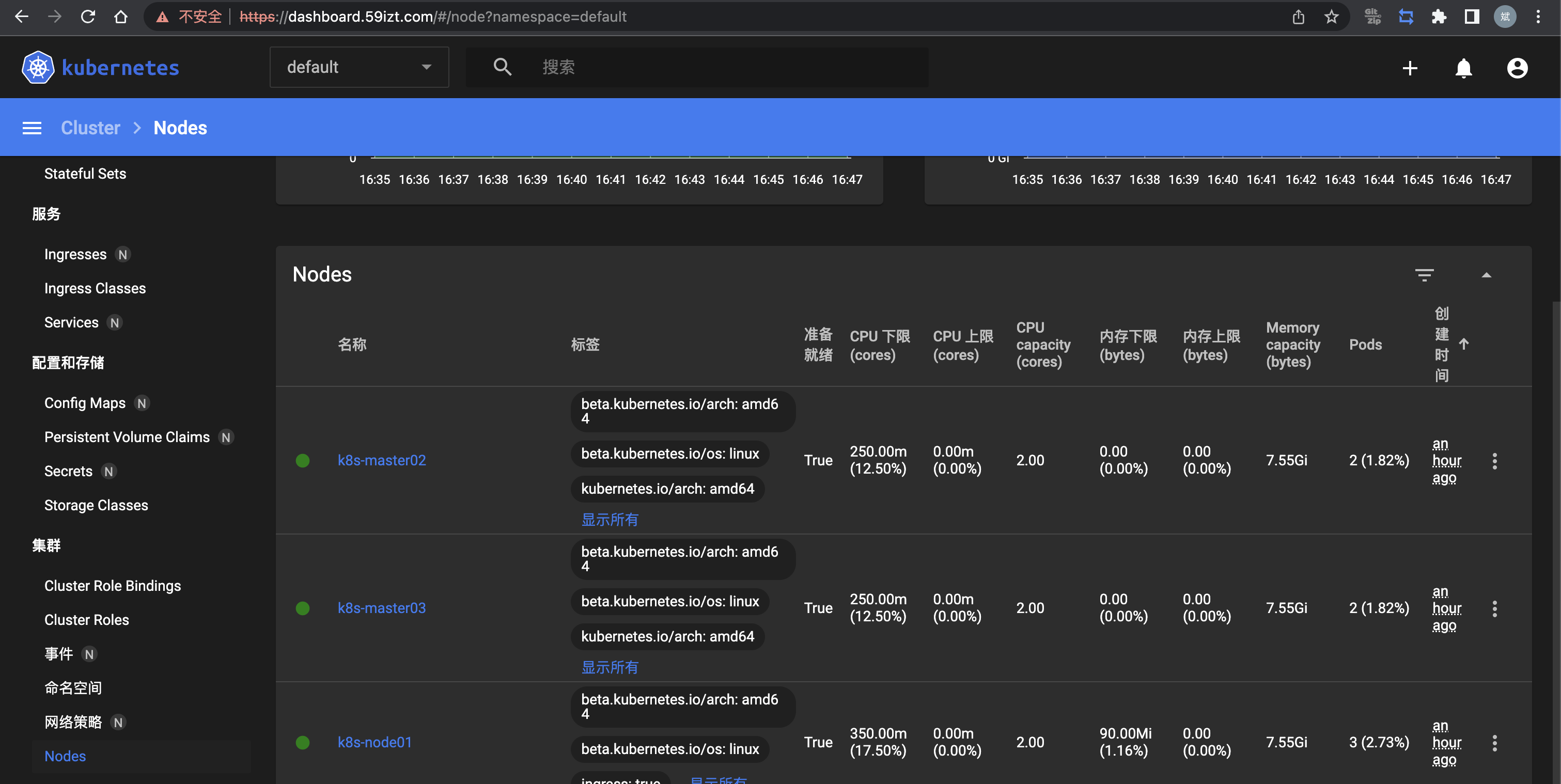Bookmark this page with the star icon

(x=1331, y=17)
